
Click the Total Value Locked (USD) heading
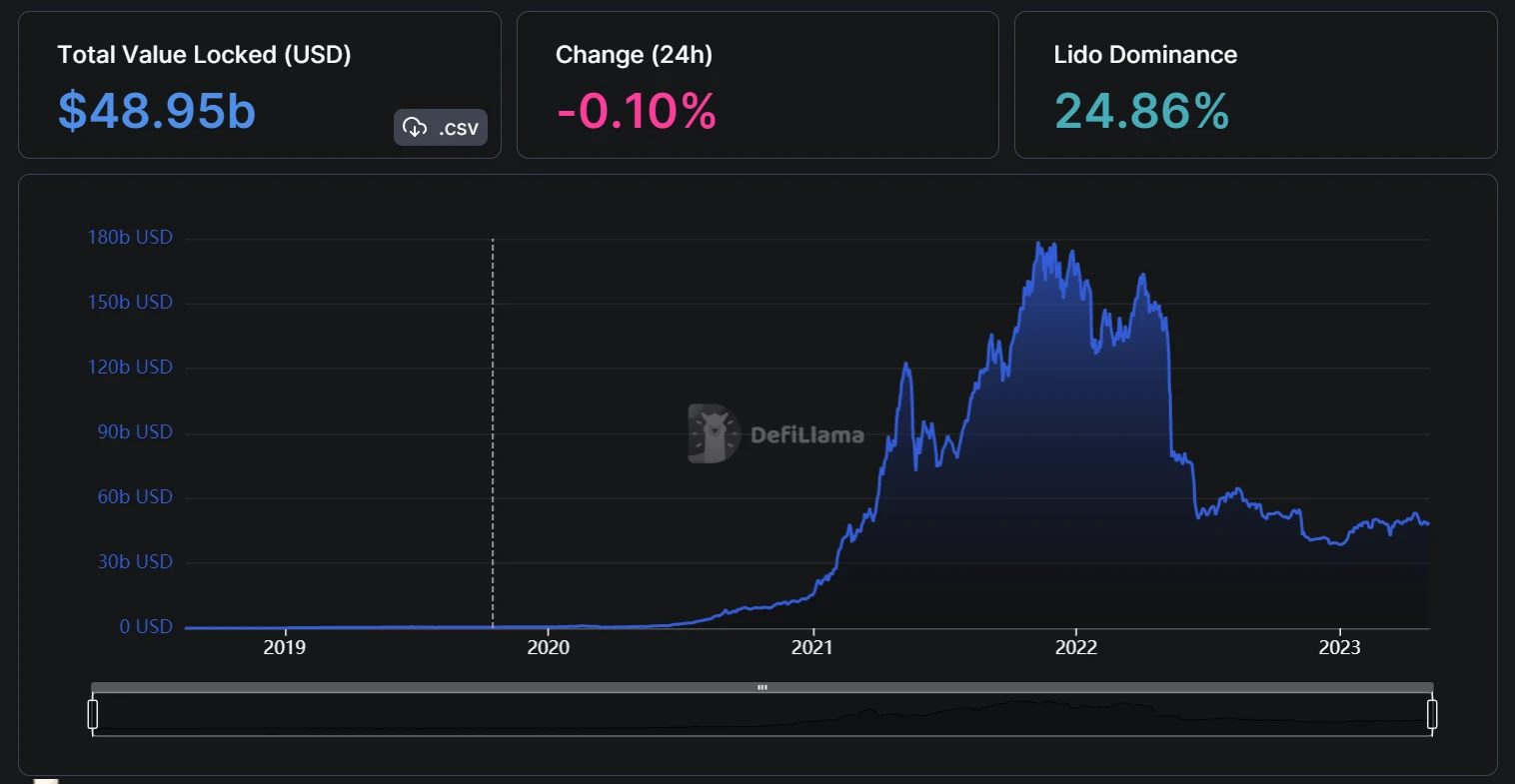click(204, 55)
